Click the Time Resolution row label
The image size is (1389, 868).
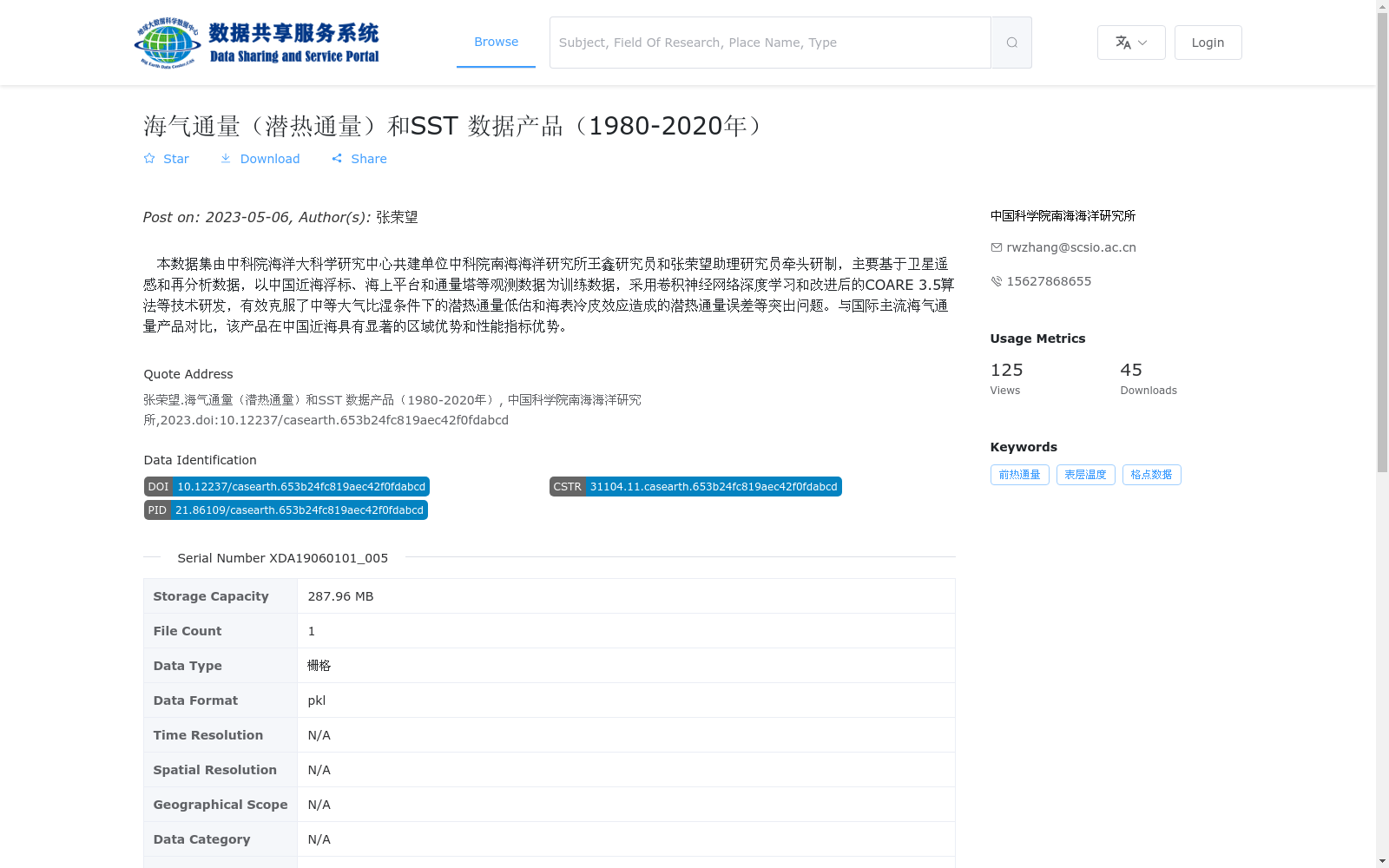tap(208, 735)
